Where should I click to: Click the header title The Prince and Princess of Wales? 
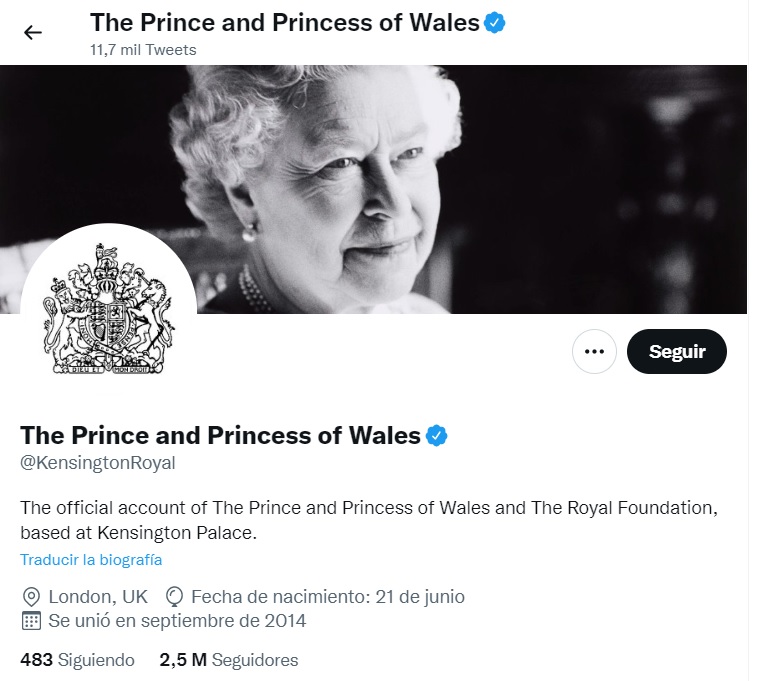point(285,23)
